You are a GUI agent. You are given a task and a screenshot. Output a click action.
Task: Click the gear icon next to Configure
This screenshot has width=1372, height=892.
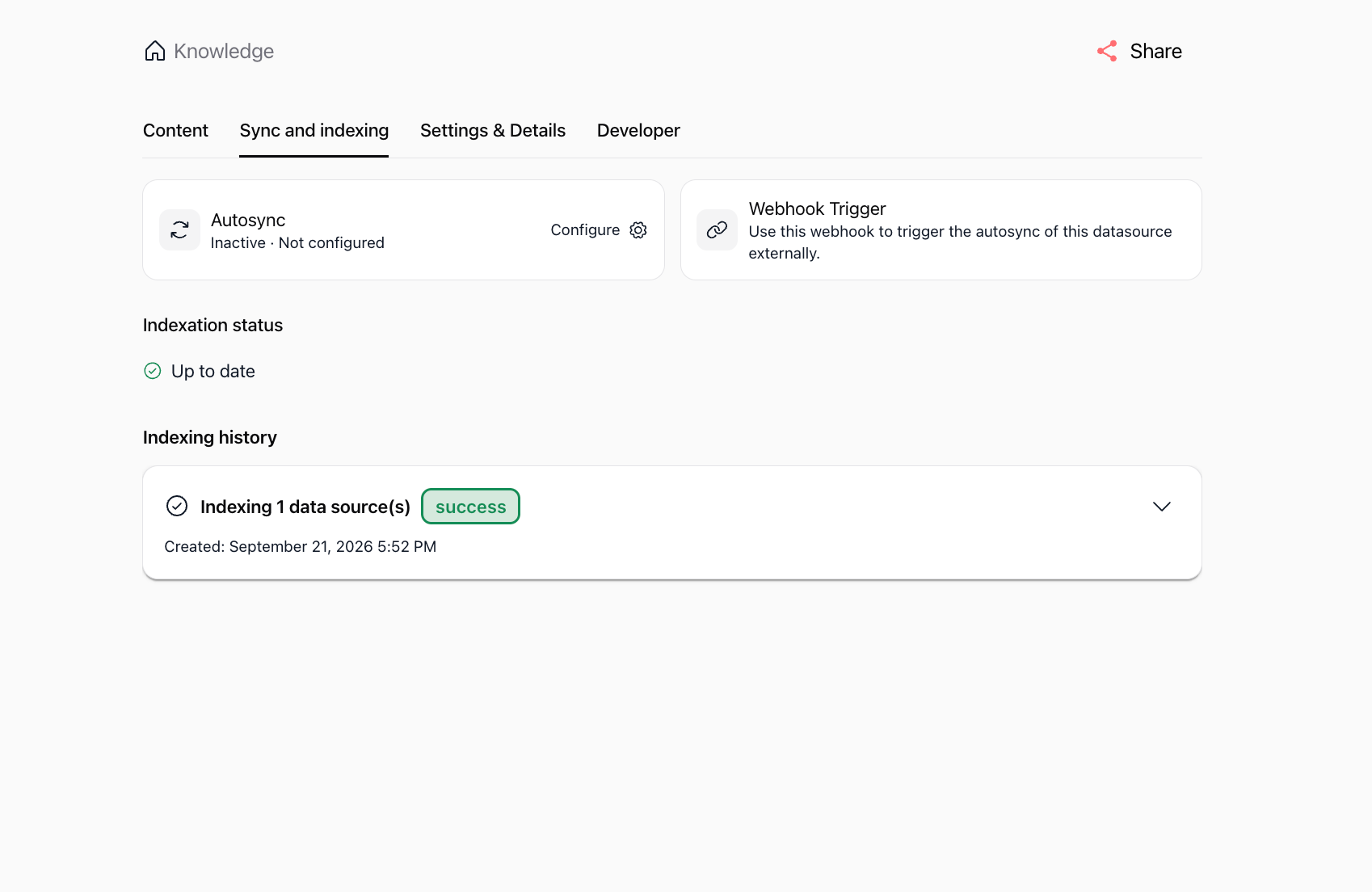click(x=638, y=230)
